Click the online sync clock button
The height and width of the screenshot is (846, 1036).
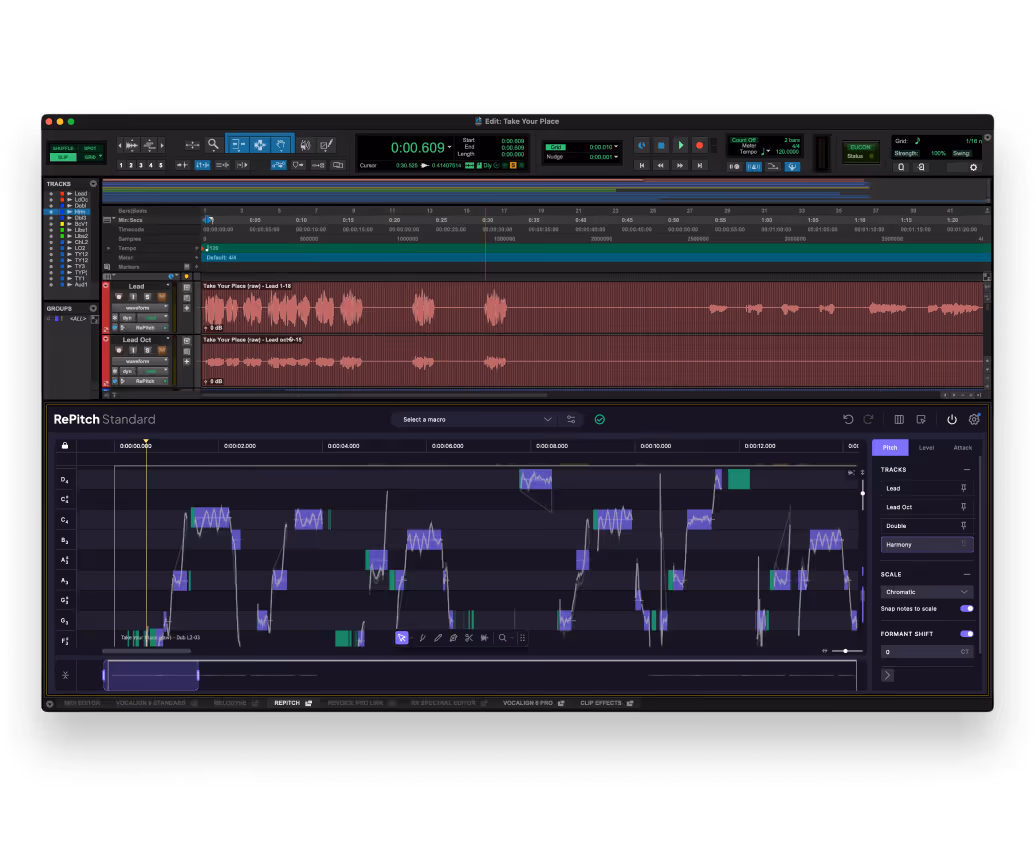642,145
